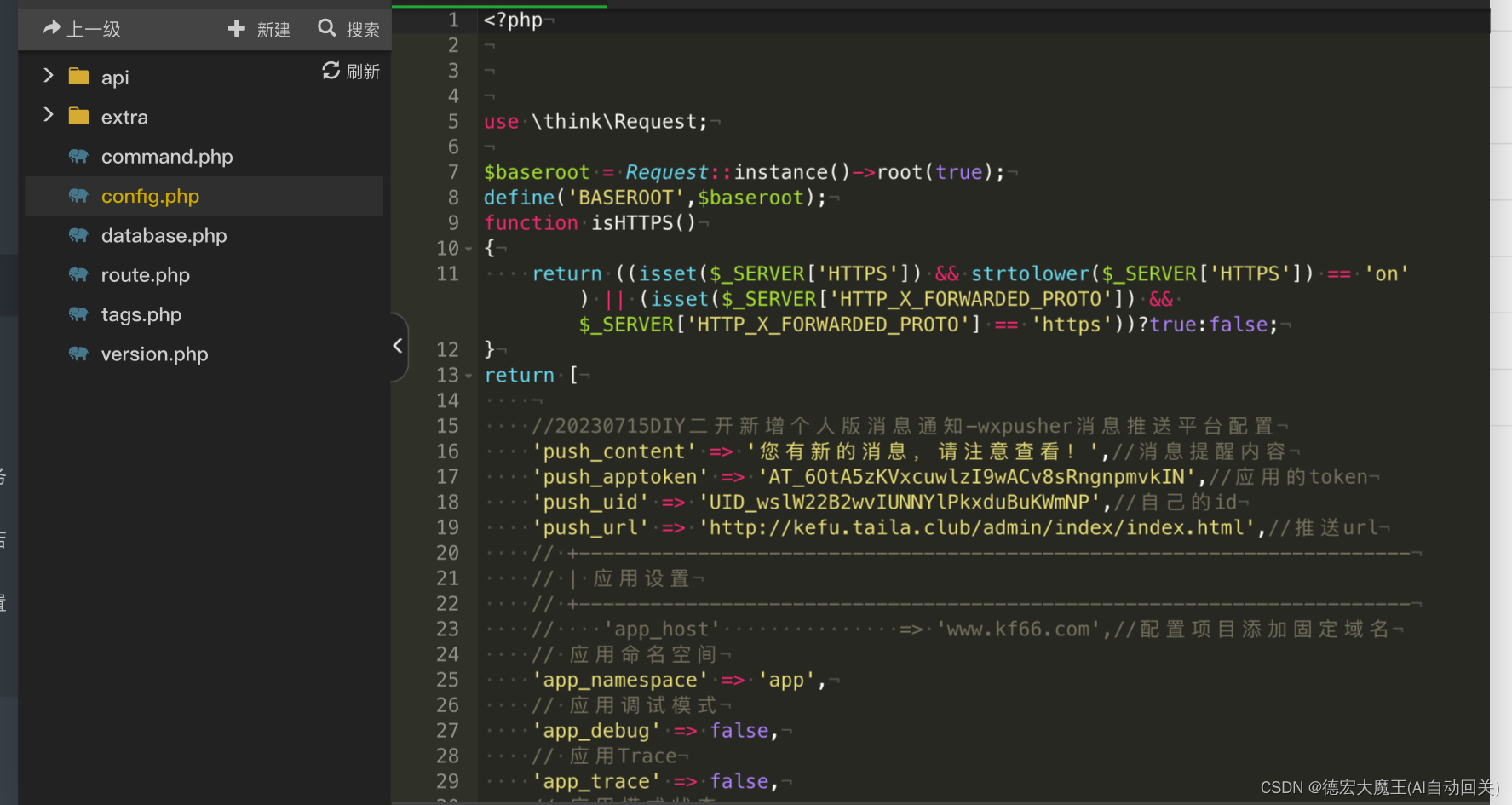Click 'app_namespace' key on line 25

pyautogui.click(x=620, y=681)
